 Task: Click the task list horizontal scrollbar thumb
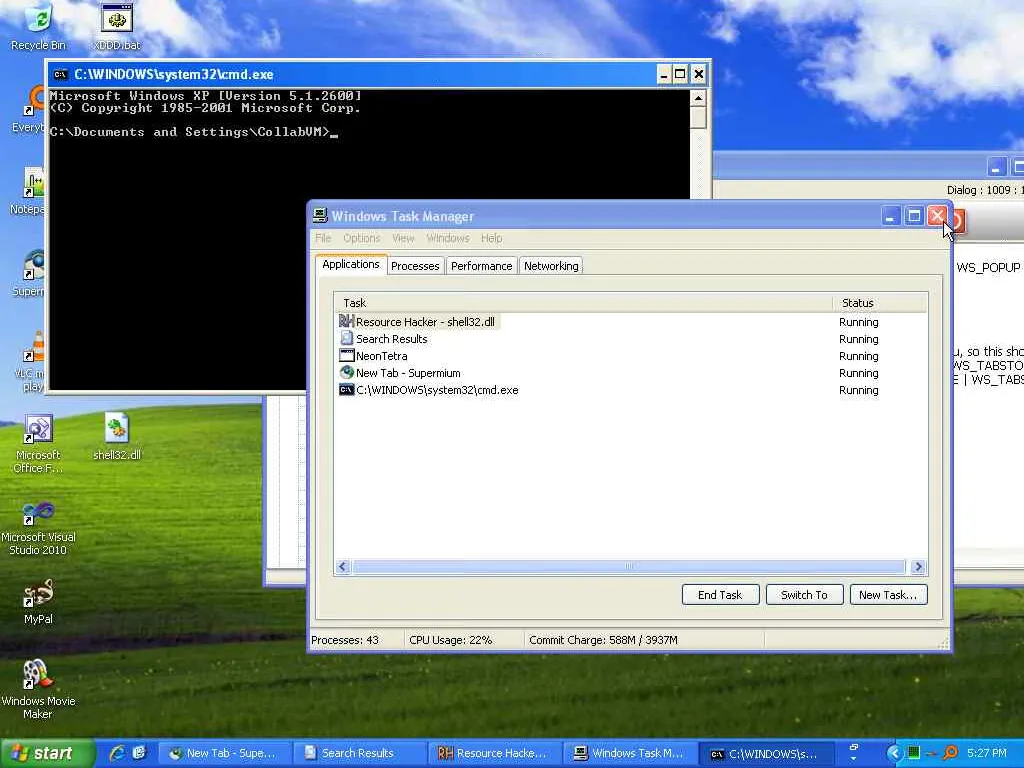pyautogui.click(x=629, y=567)
